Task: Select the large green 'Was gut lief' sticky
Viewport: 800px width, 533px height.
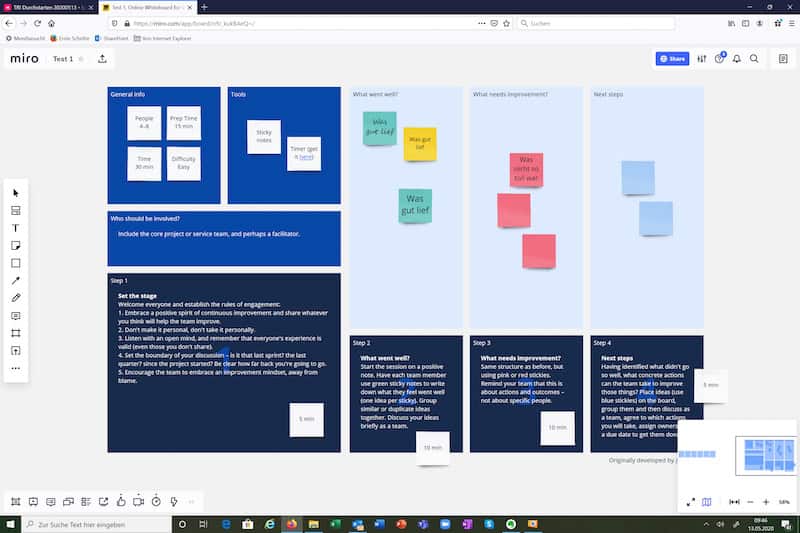Action: click(415, 206)
